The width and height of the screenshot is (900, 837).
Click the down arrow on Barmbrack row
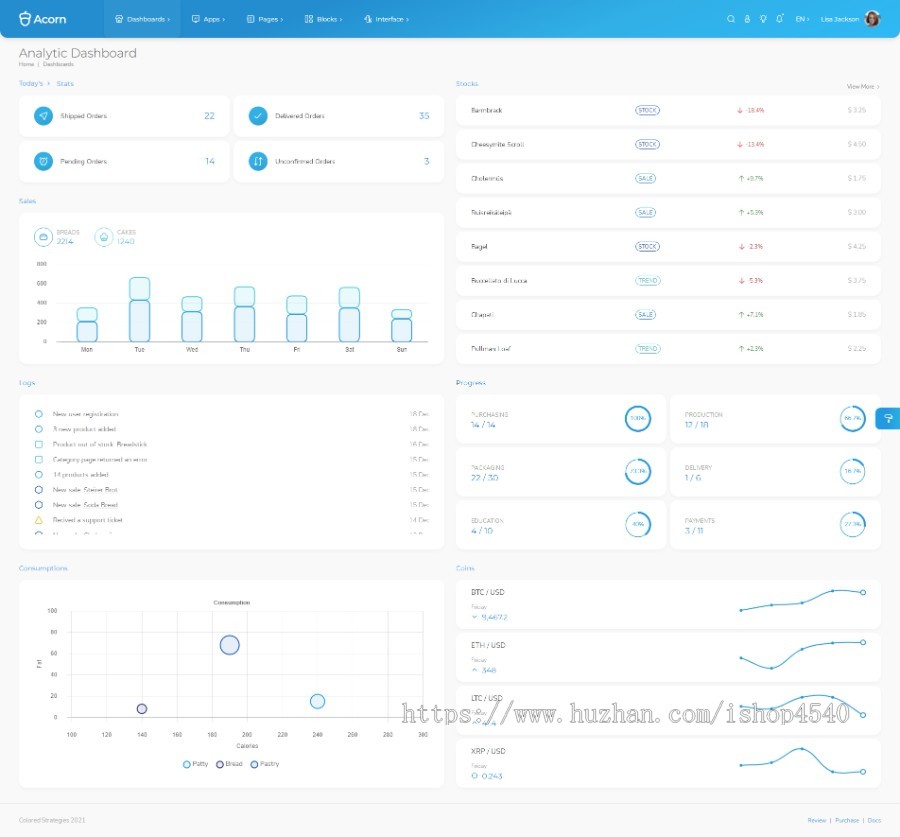click(740, 110)
